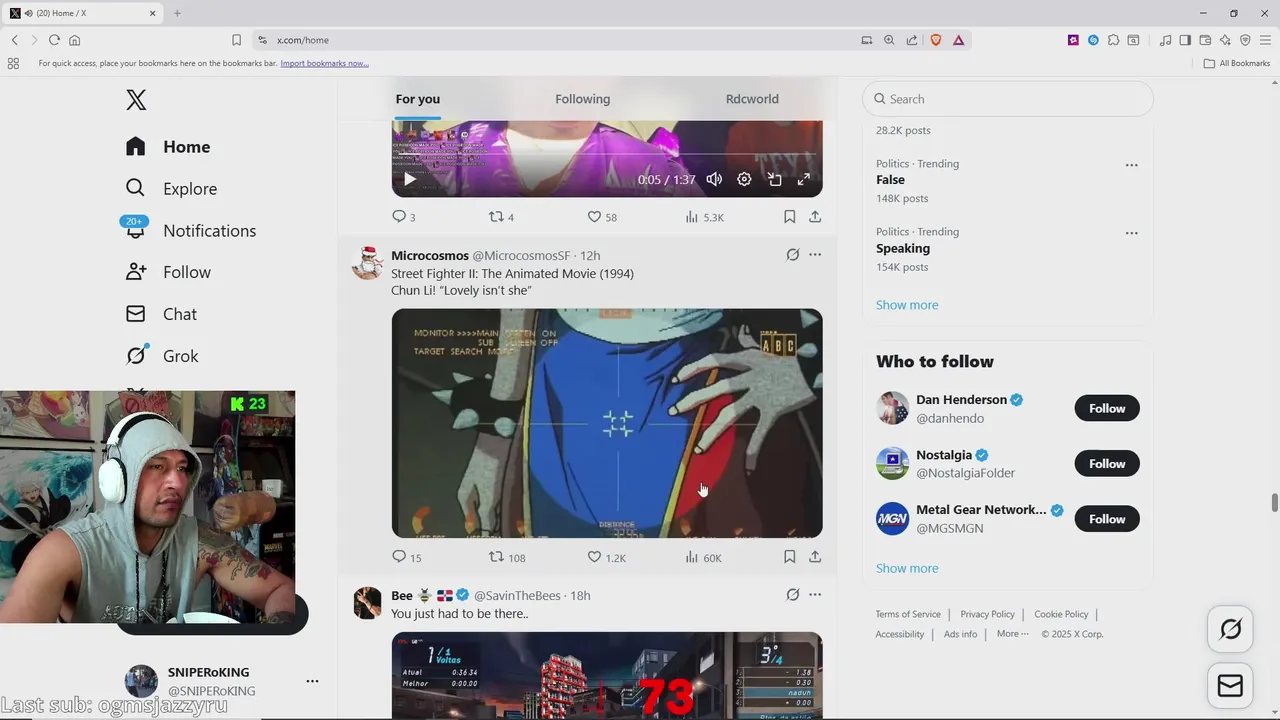
Task: Switch to the Following tab
Action: pos(582,99)
